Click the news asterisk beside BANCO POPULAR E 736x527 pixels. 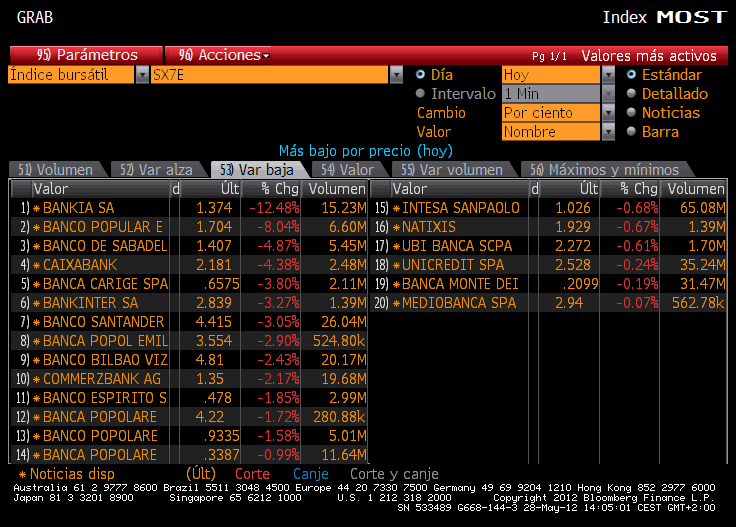pos(36,227)
